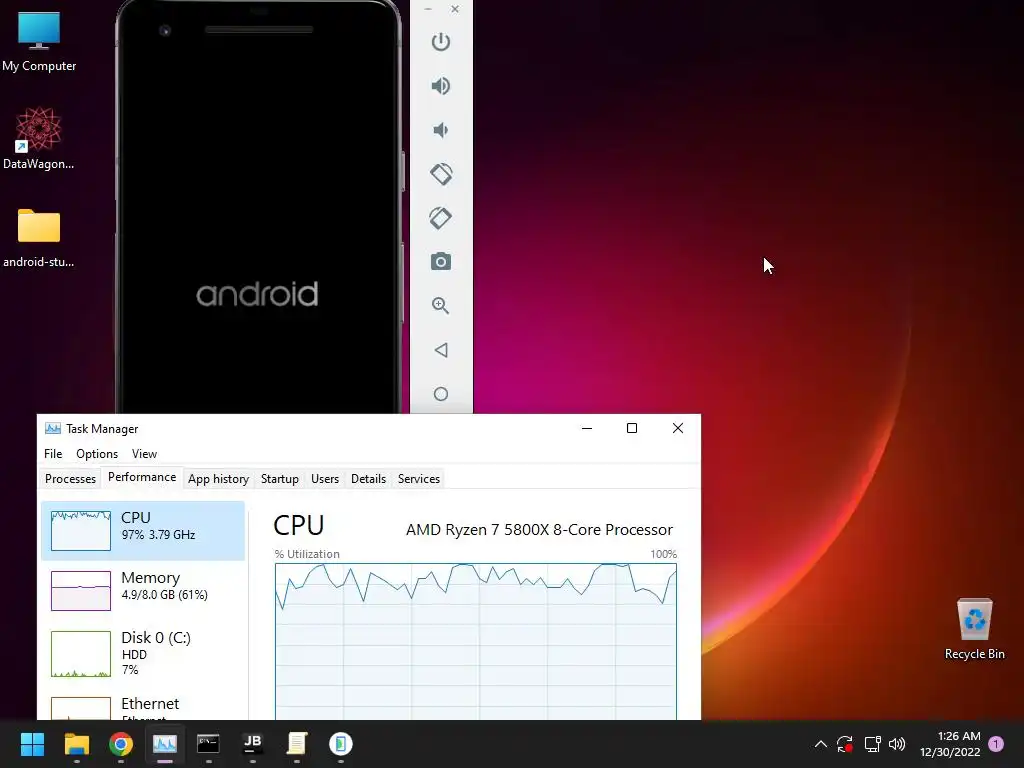The width and height of the screenshot is (1024, 768).
Task: Click the emulator volume up icon
Action: (441, 86)
